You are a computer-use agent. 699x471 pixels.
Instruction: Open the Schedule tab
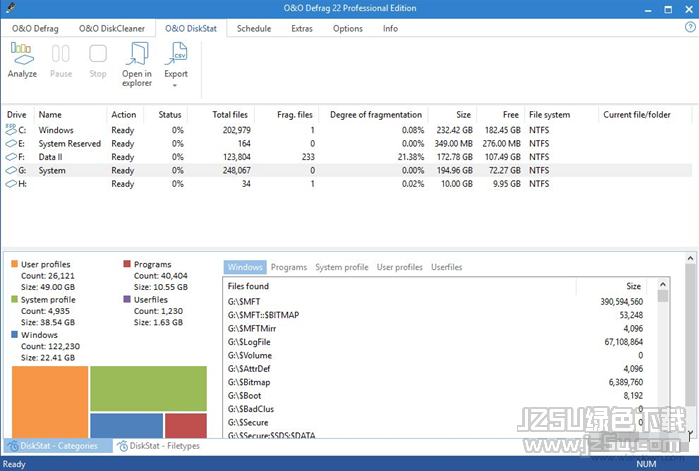[254, 29]
